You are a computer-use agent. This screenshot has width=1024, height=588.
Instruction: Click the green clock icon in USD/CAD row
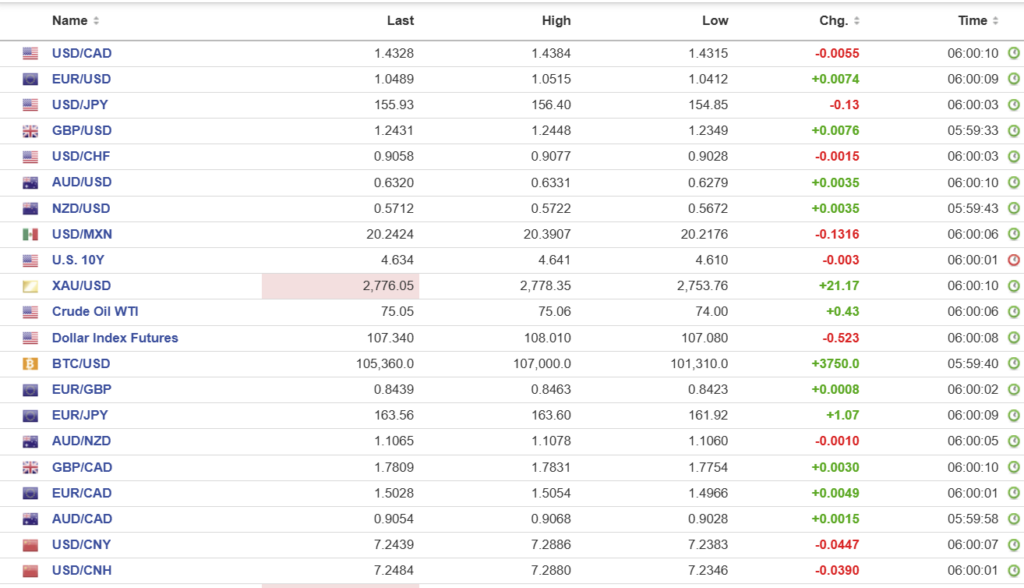[x=1013, y=53]
